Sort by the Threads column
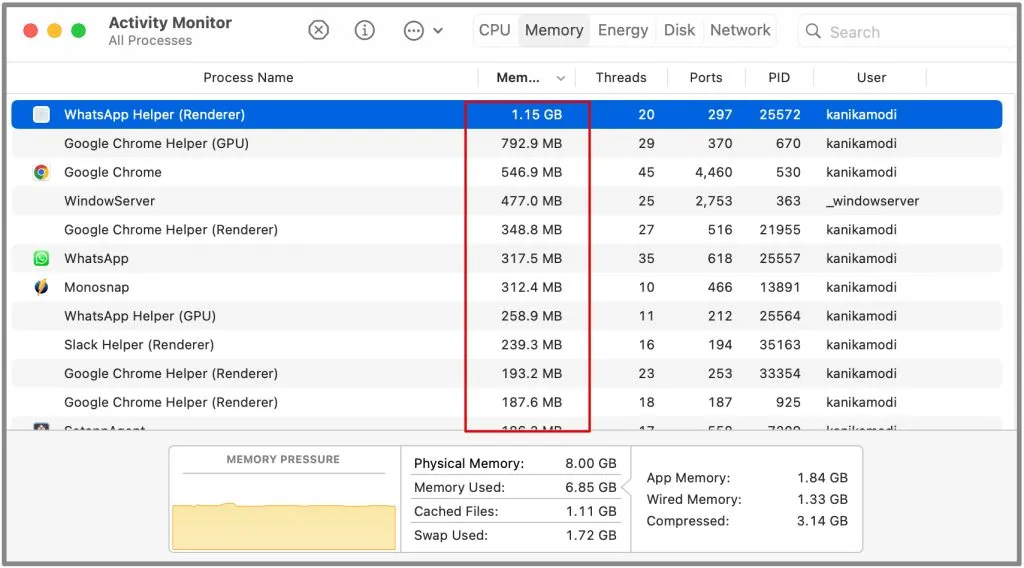This screenshot has height=568, width=1024. tap(620, 78)
